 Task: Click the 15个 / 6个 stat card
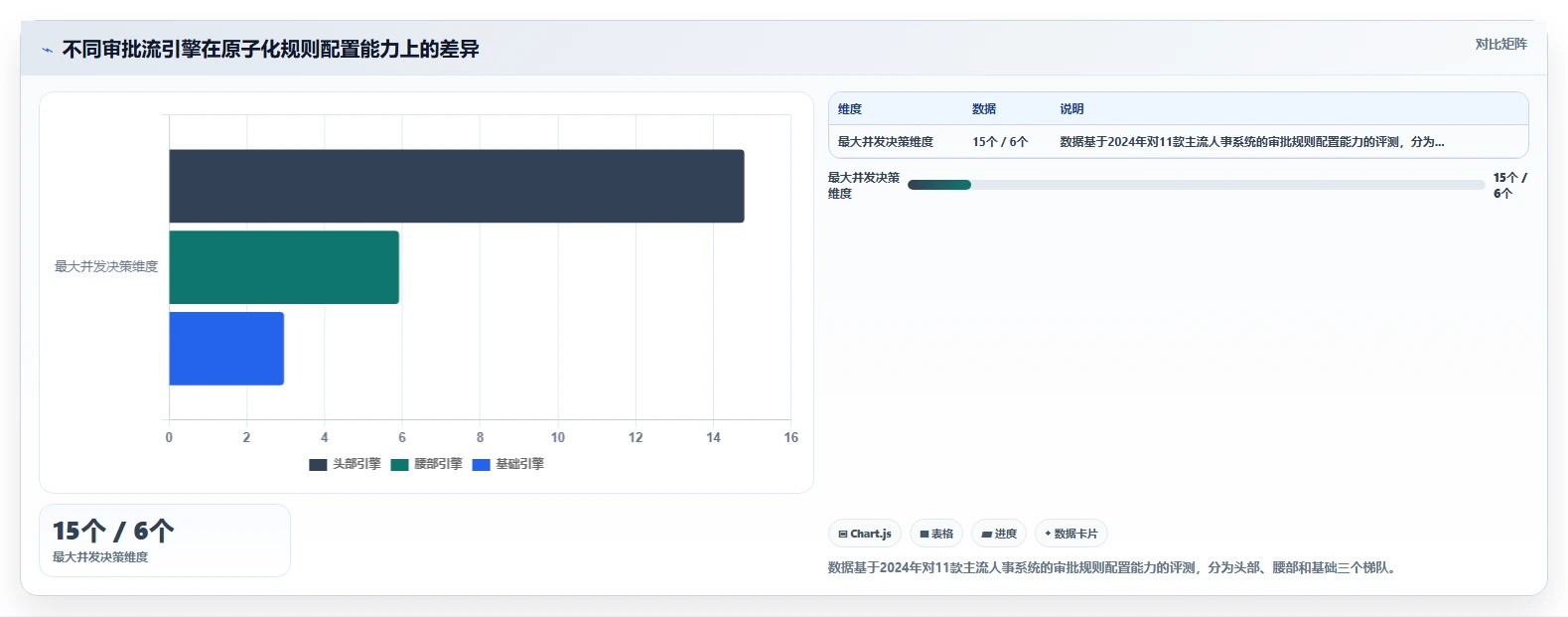coord(165,540)
